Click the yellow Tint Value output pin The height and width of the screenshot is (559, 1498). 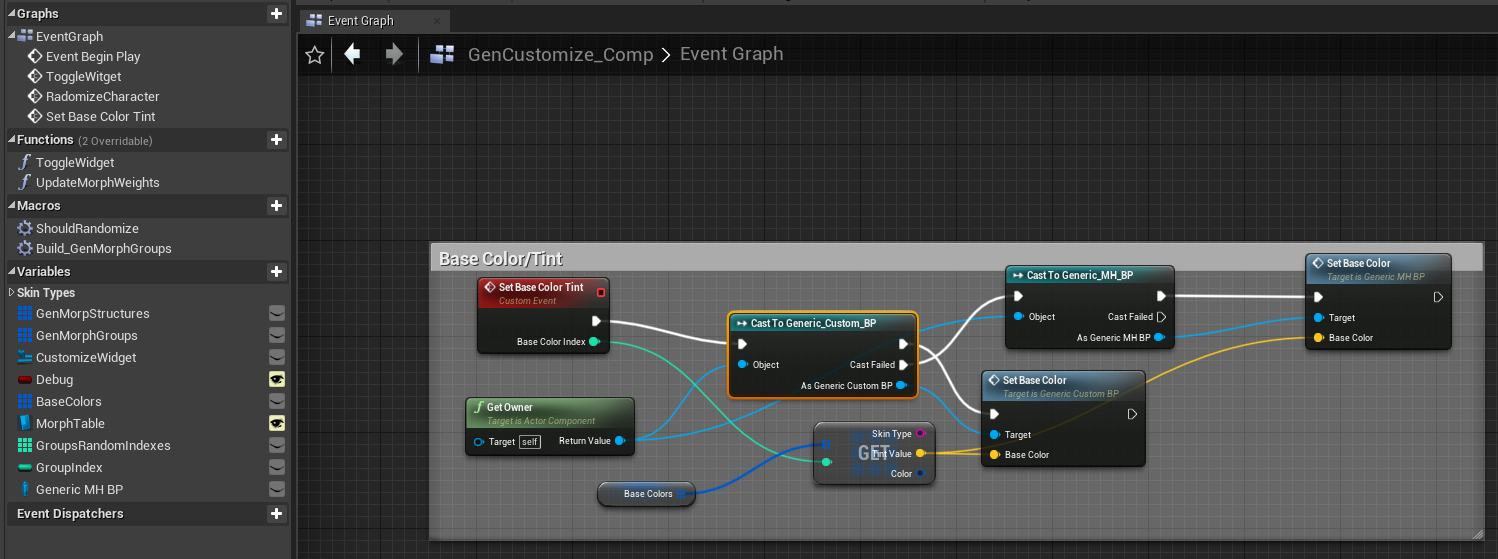920,454
